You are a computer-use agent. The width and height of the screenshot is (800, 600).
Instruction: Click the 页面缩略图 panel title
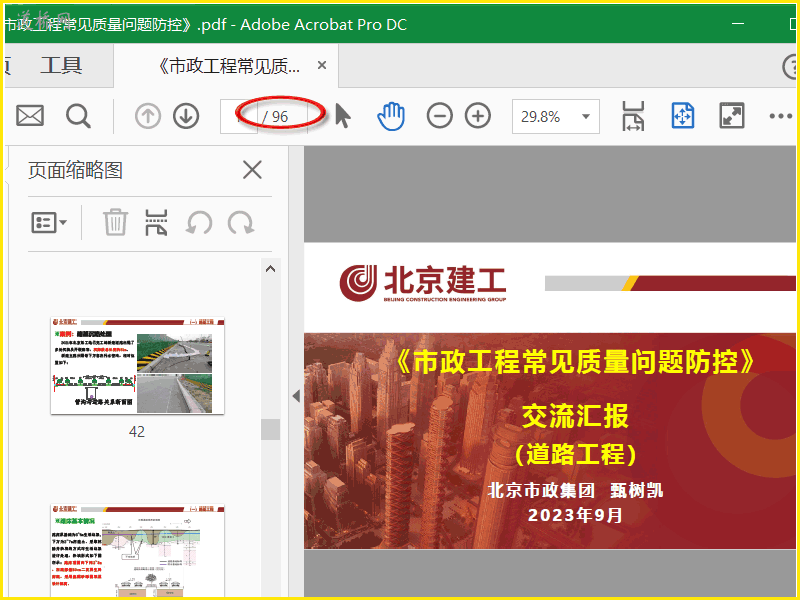(76, 170)
